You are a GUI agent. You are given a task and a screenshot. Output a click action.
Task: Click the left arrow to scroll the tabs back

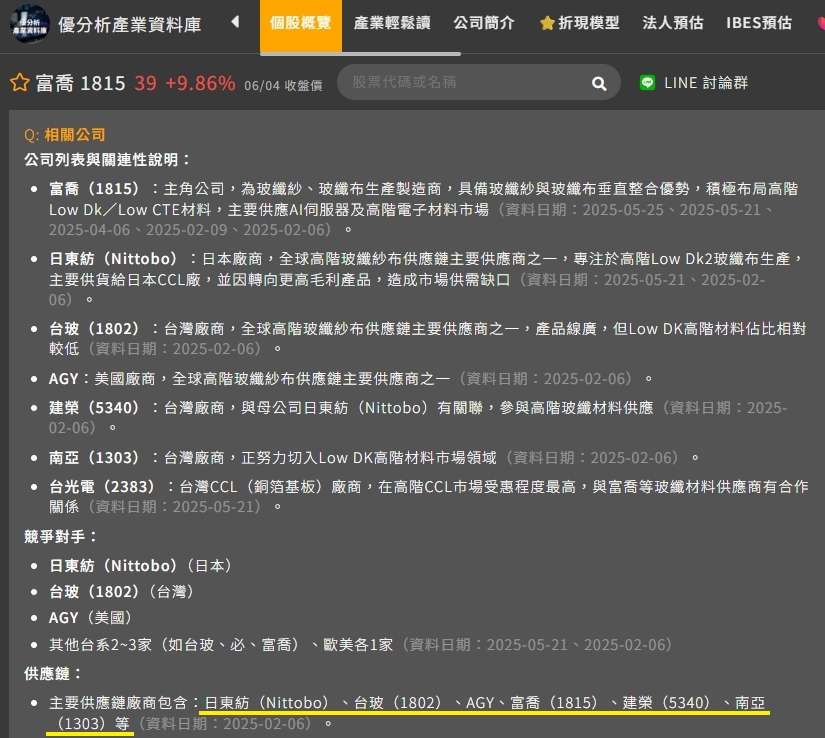pyautogui.click(x=235, y=22)
